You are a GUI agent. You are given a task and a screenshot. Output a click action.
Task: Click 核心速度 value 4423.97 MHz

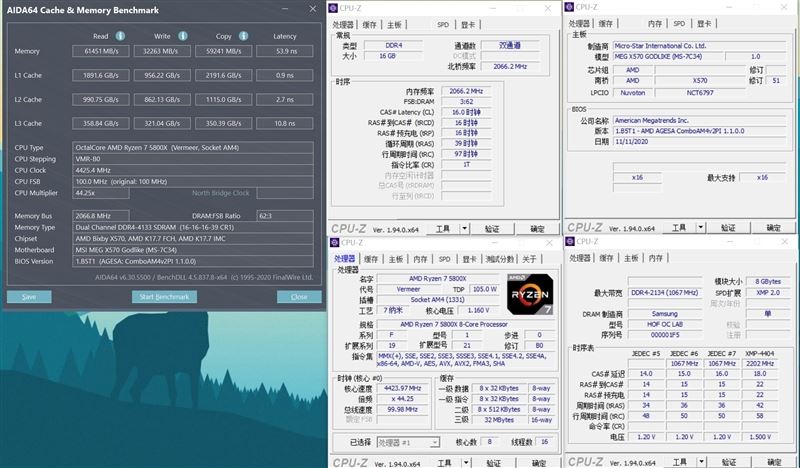click(403, 388)
